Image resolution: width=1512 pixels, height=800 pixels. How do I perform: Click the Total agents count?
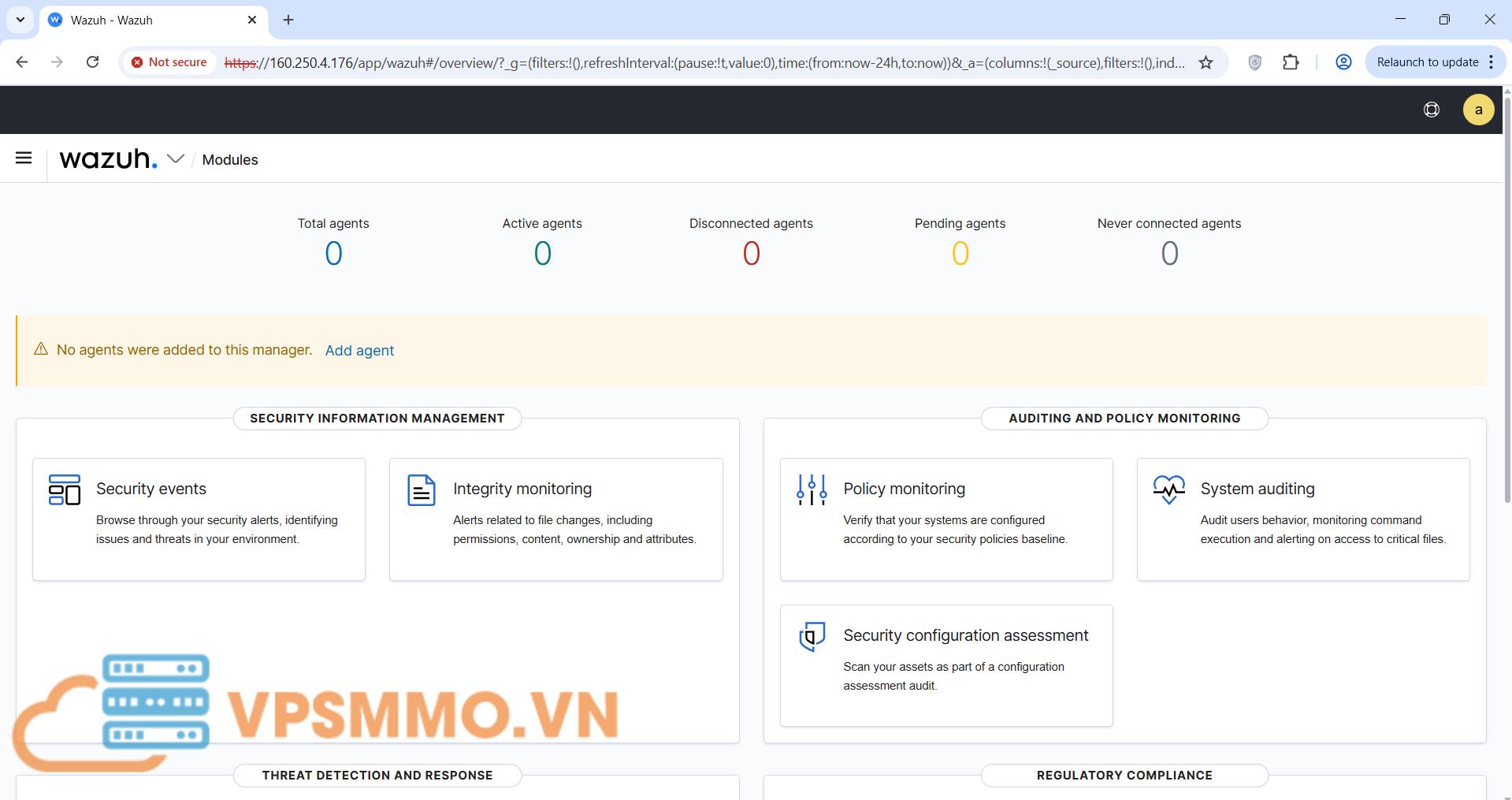coord(333,254)
